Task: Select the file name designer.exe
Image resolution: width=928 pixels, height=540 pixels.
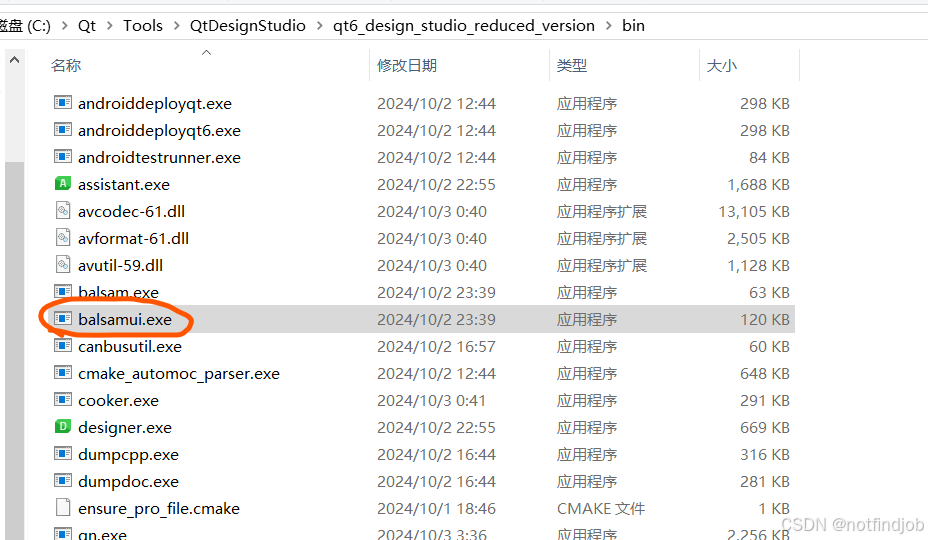Action: (x=125, y=428)
